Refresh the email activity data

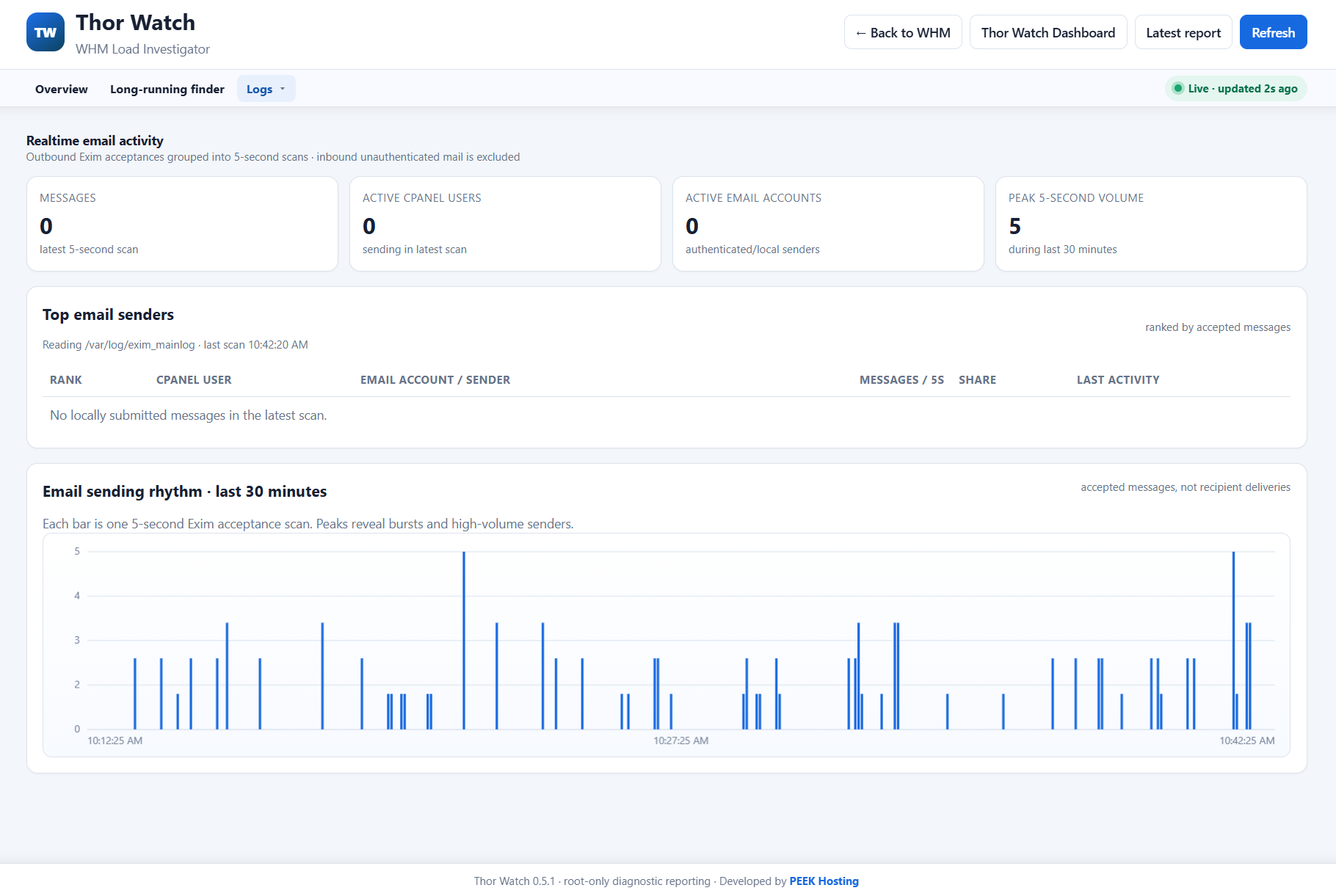point(1273,32)
